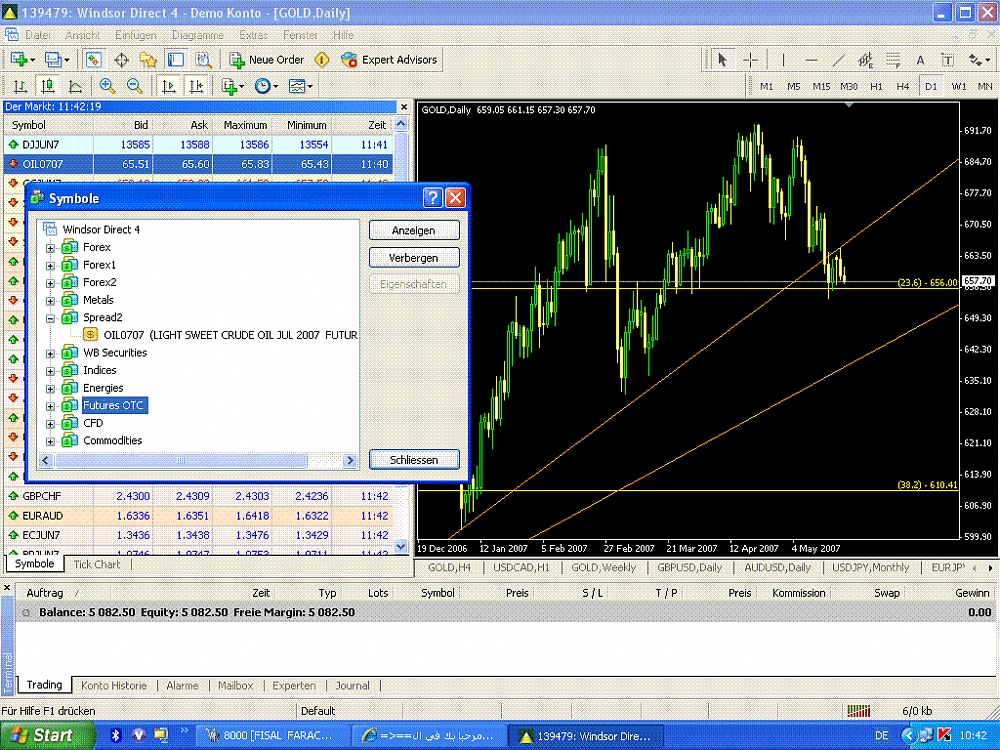
Task: Expand the Commodities symbol group
Action: pos(50,441)
